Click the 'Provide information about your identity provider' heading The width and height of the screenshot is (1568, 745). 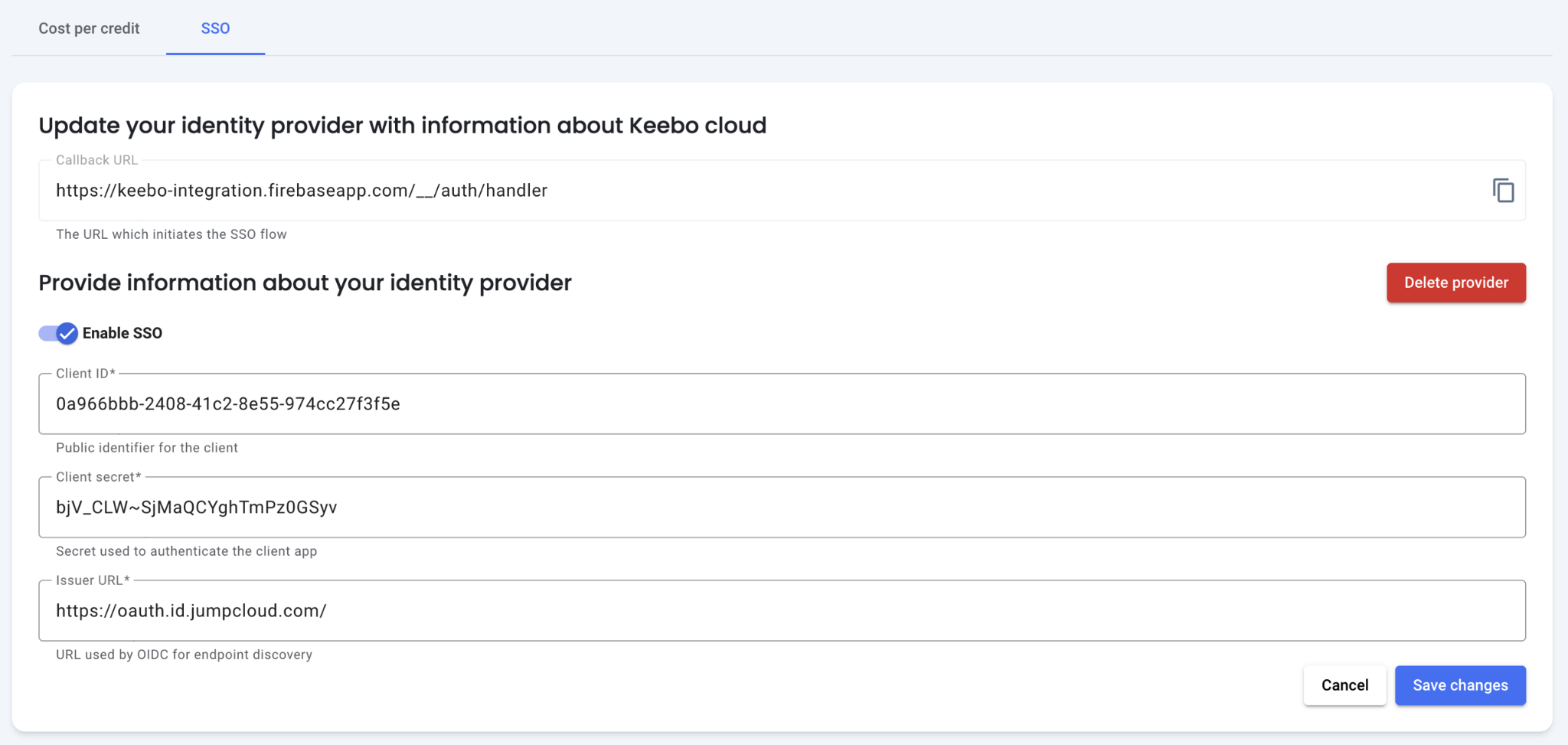[x=305, y=283]
